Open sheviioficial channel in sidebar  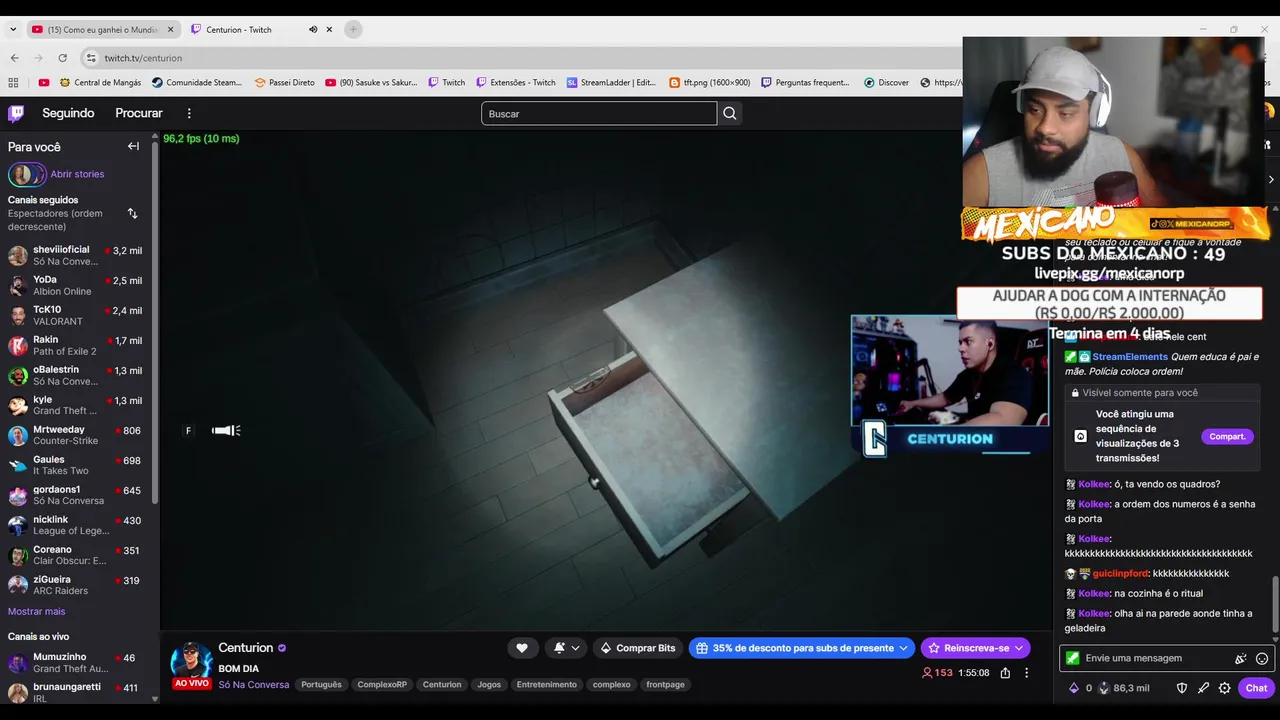tap(76, 255)
